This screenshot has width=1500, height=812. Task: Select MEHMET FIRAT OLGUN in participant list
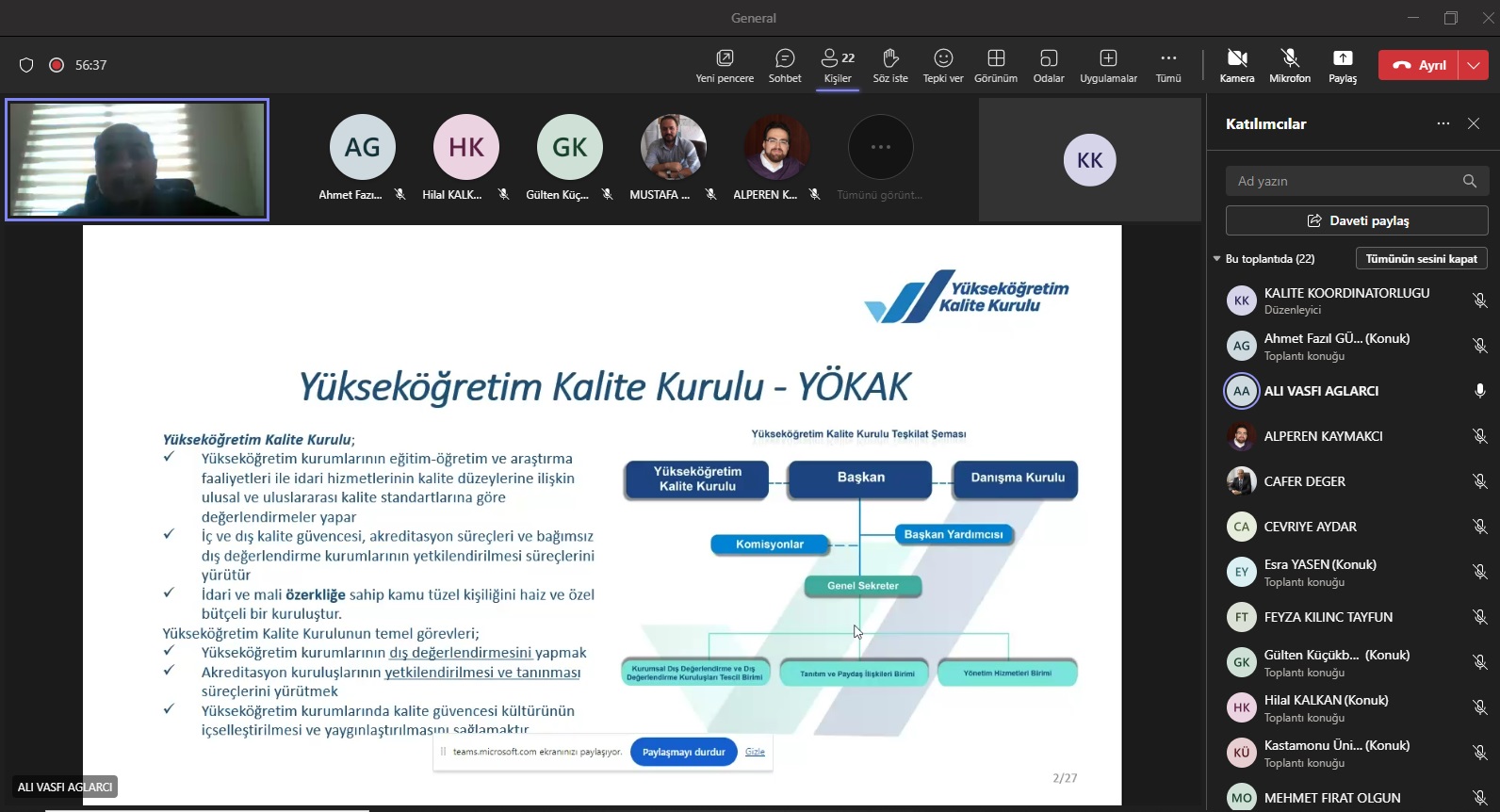[x=1357, y=796]
